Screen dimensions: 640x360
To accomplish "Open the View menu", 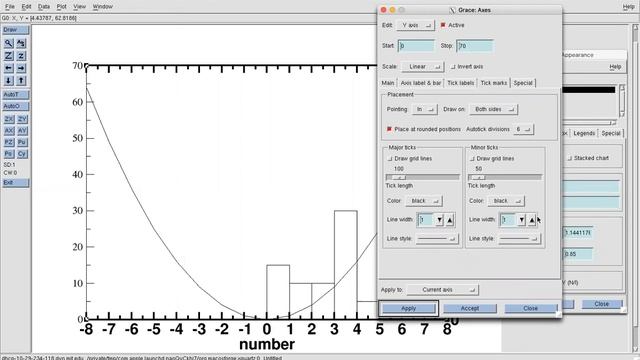I will 80,7.
